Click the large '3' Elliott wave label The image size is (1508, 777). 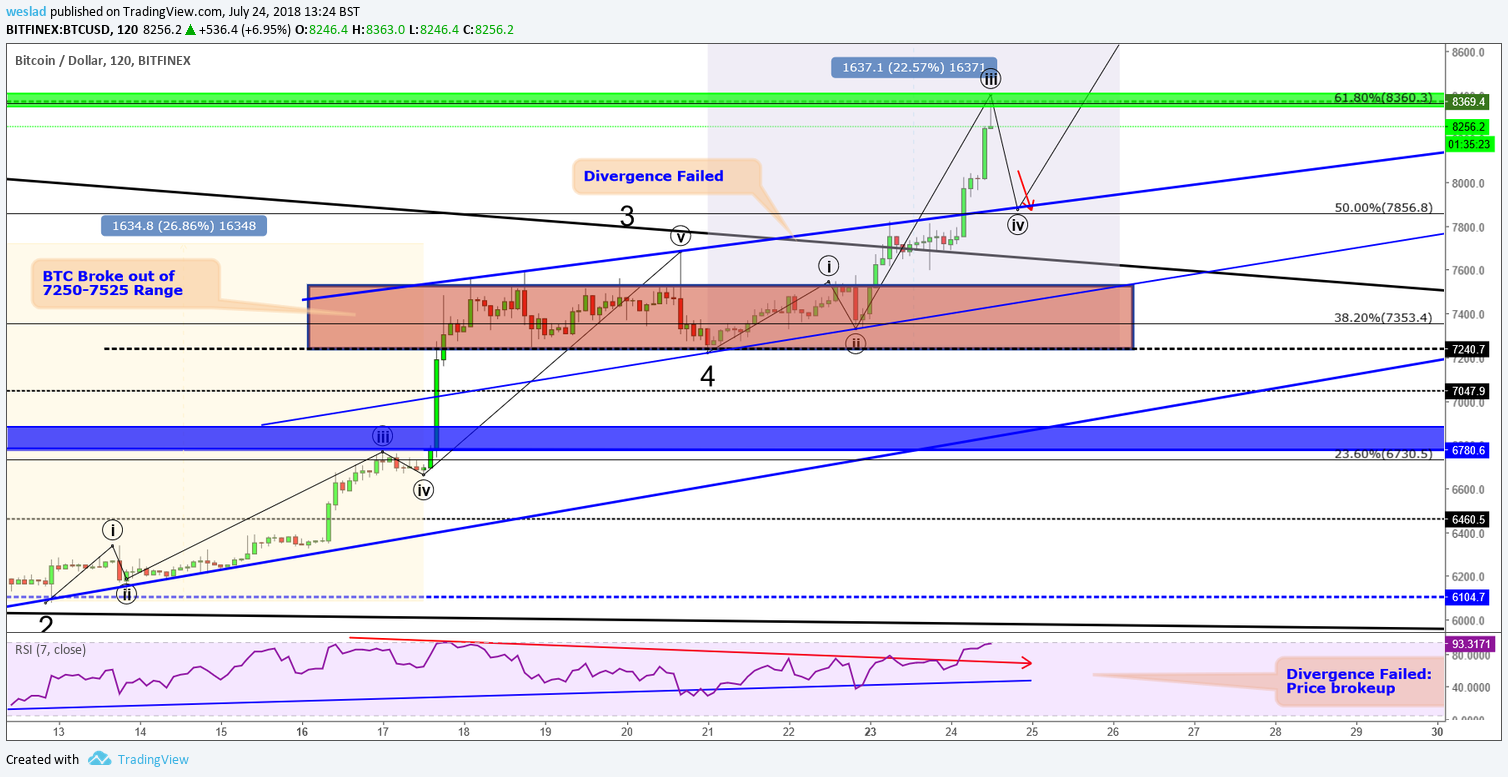[x=627, y=216]
